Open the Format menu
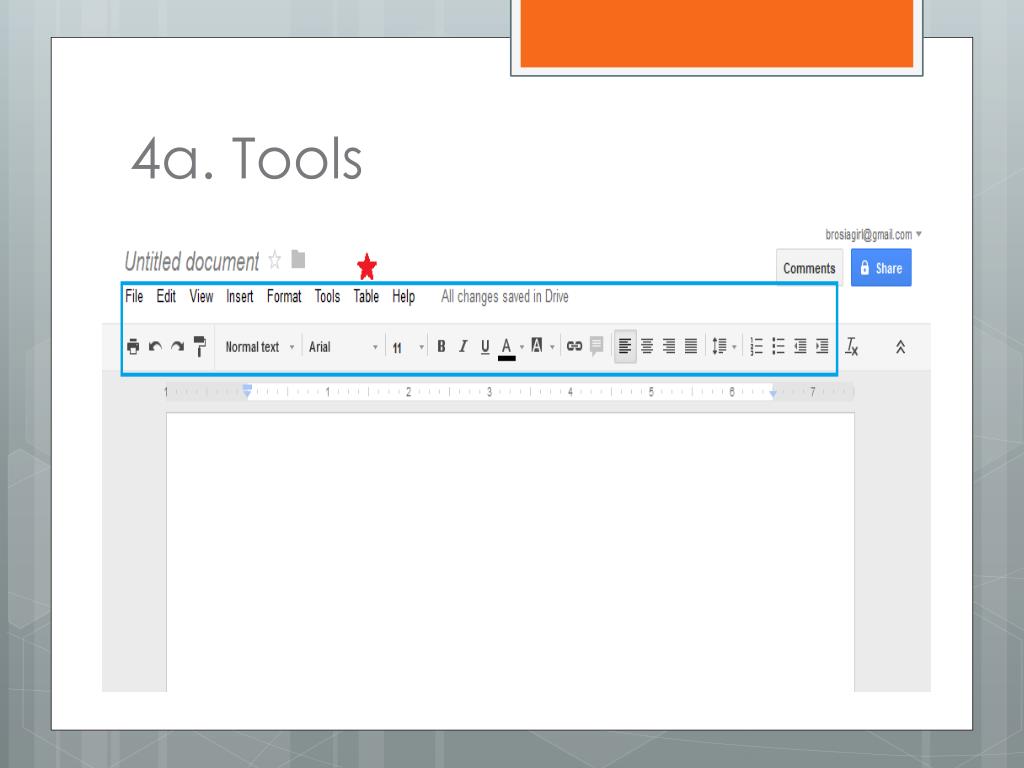1024x768 pixels. pyautogui.click(x=284, y=296)
